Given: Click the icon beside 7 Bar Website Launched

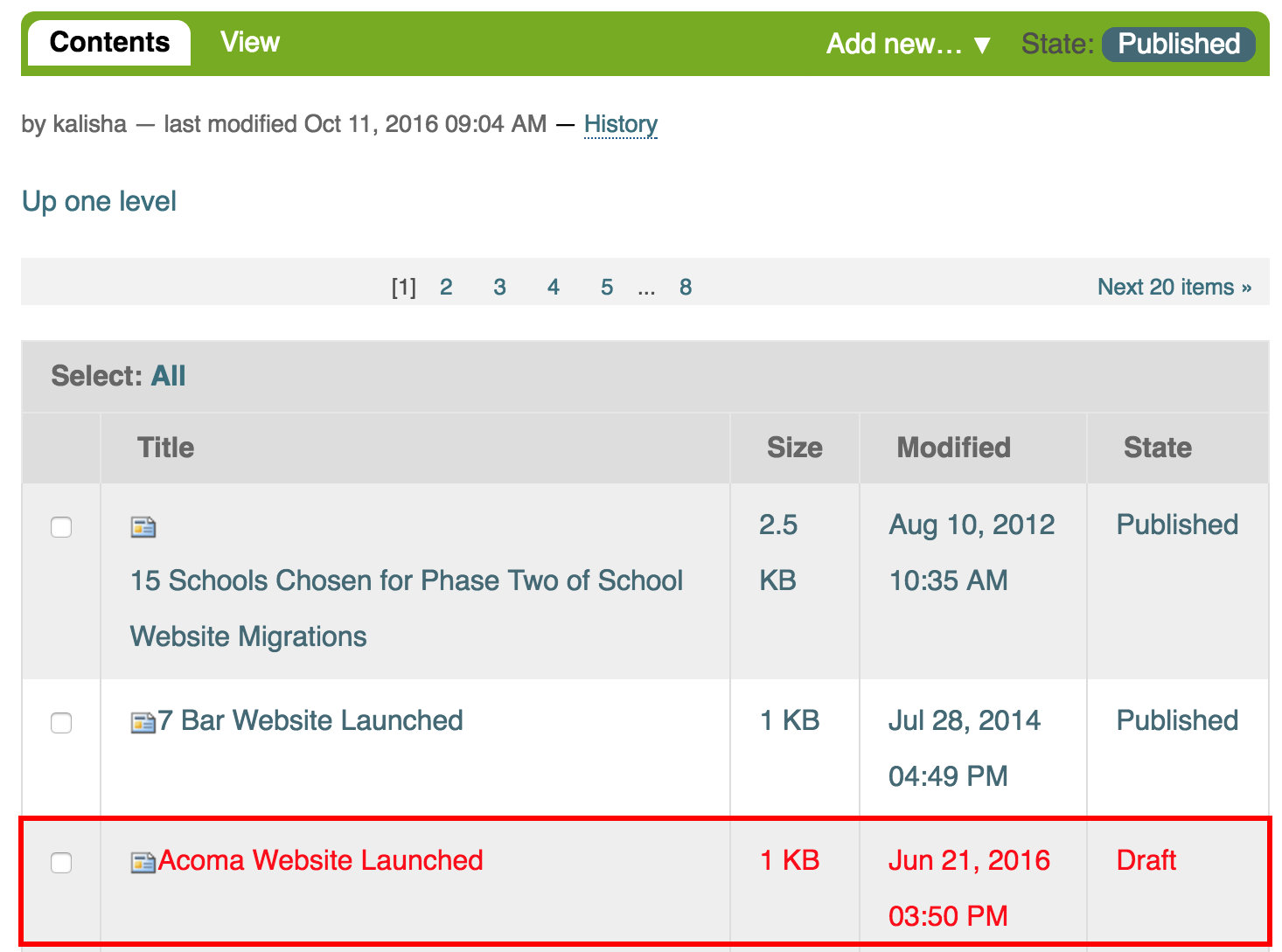Looking at the screenshot, I should click(x=143, y=723).
